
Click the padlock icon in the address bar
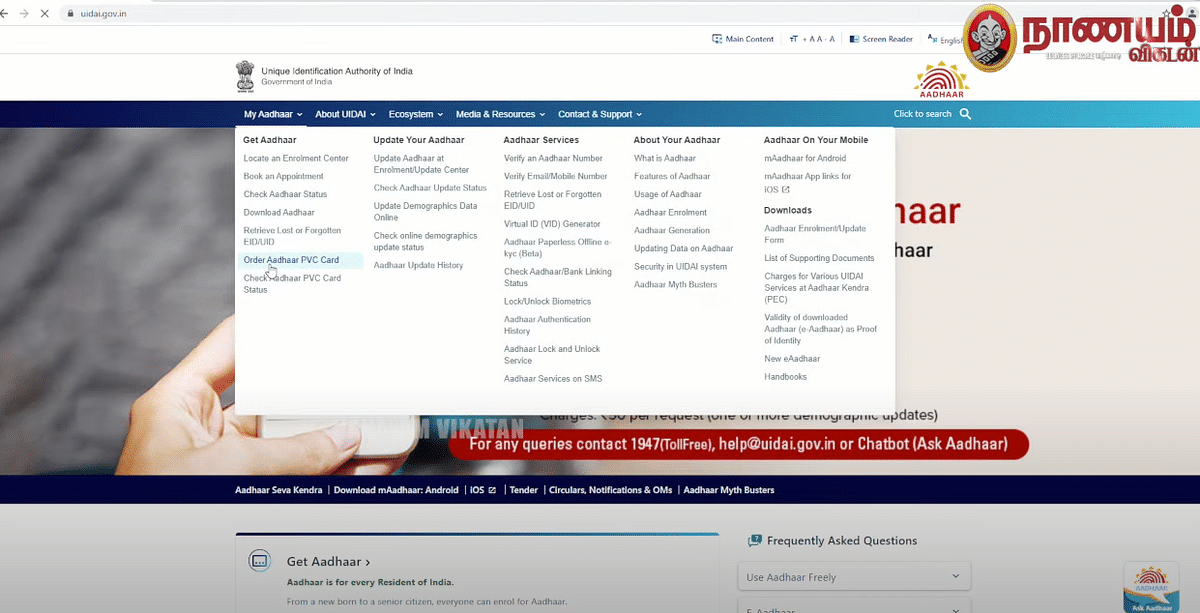coord(70,14)
